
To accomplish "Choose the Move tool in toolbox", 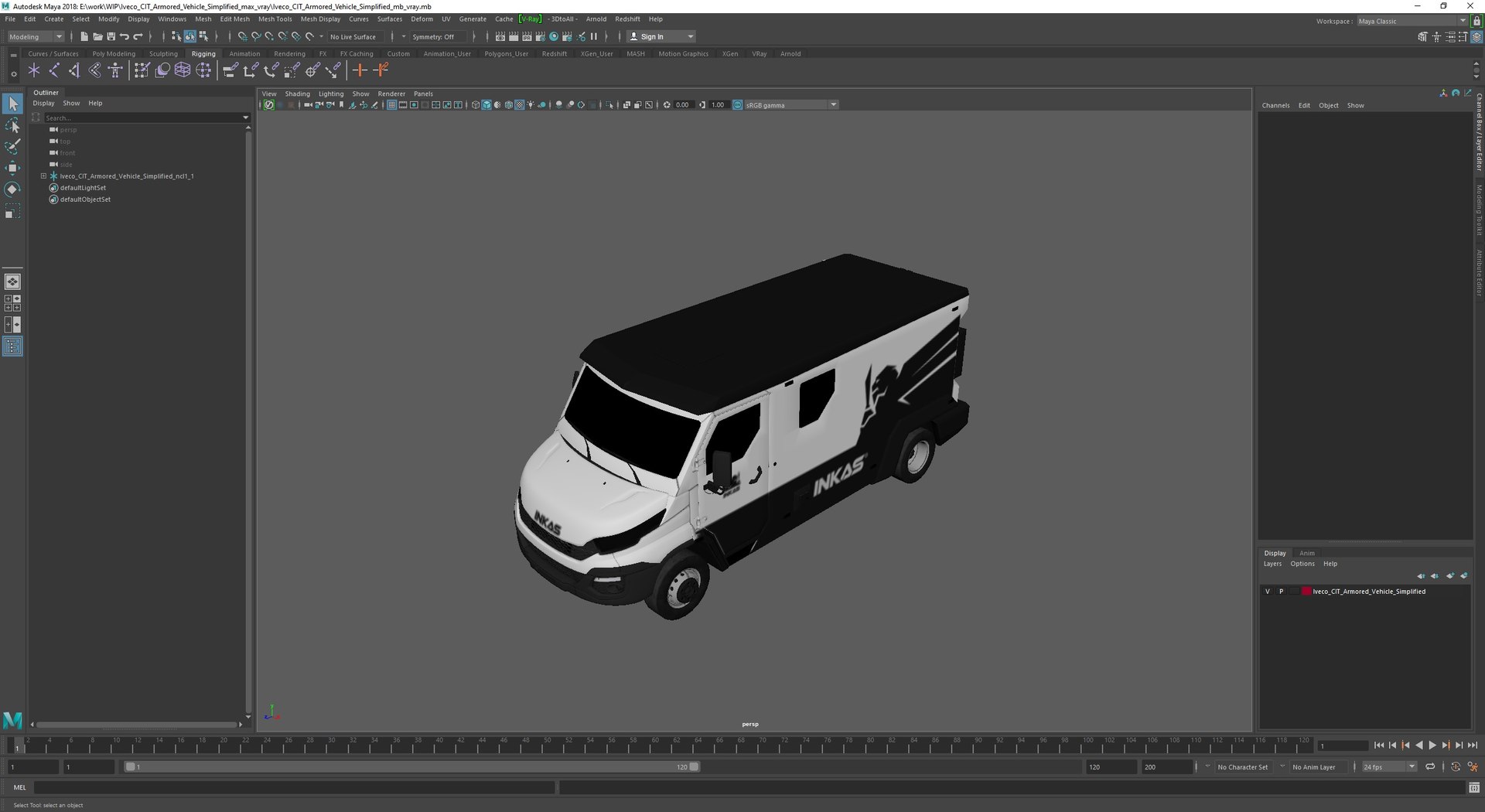I will click(12, 168).
